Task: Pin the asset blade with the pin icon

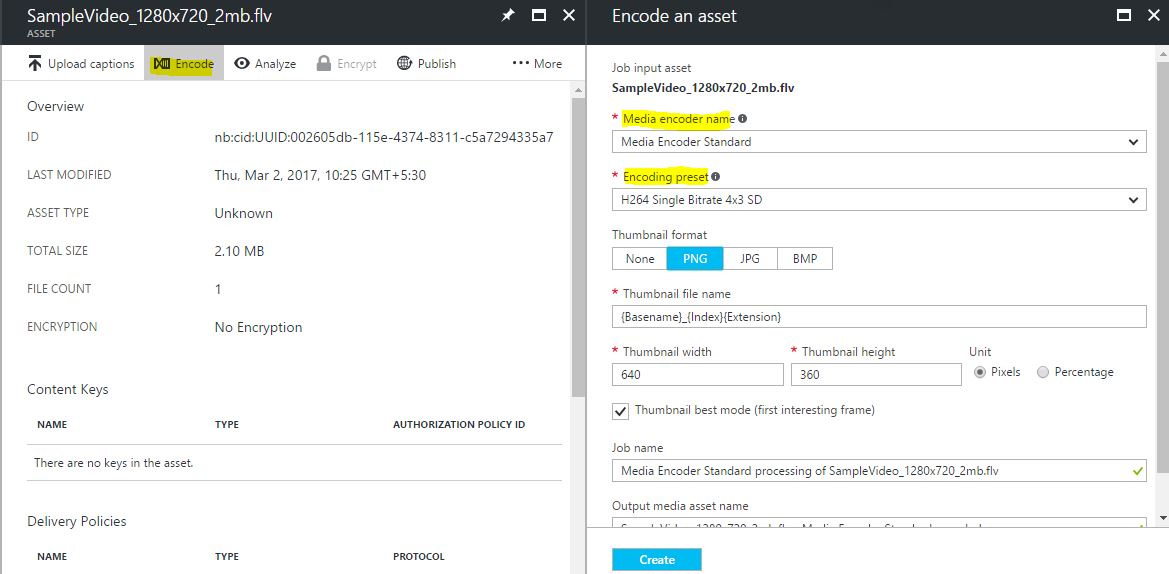Action: tap(508, 16)
